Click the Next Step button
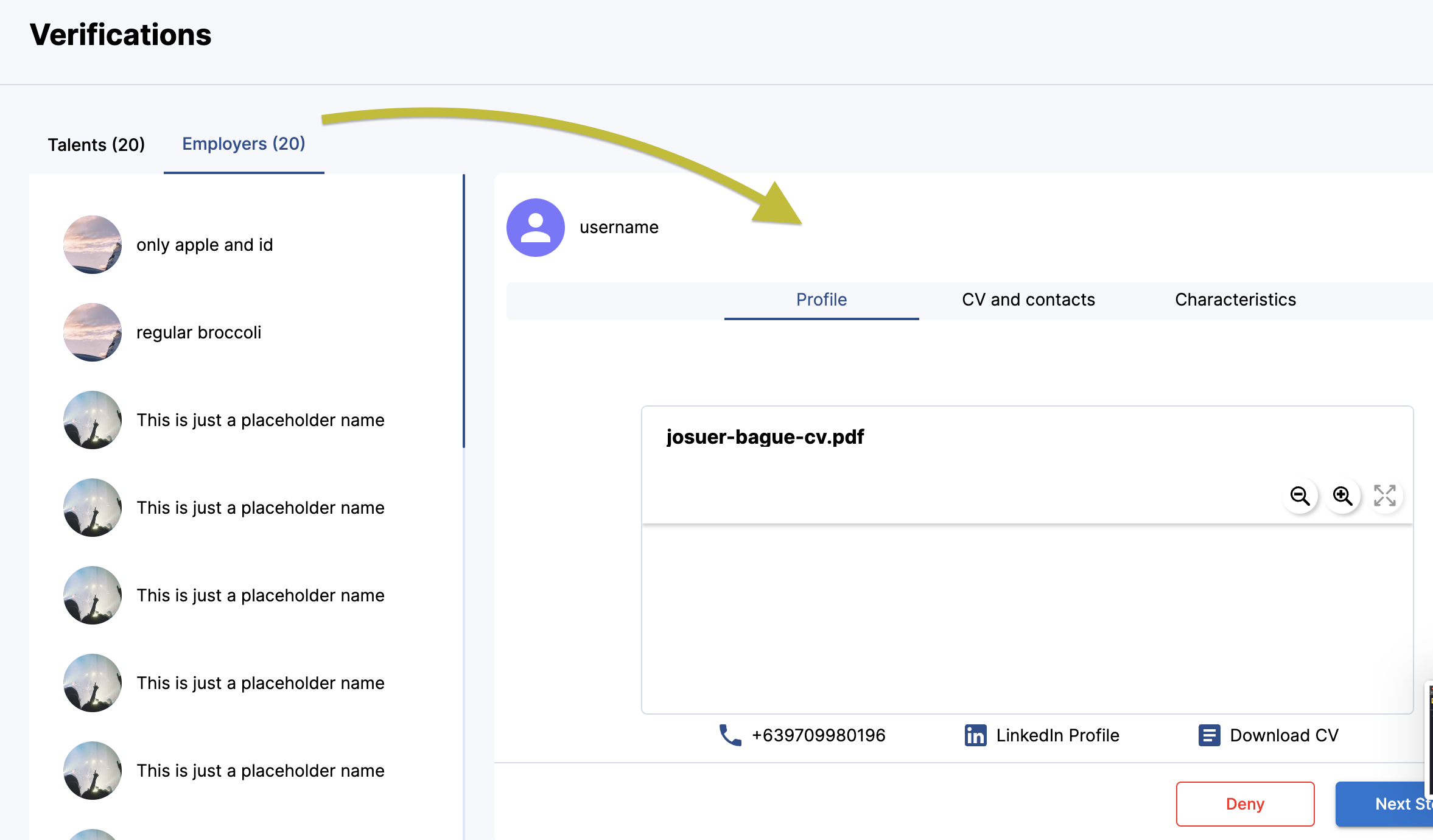This screenshot has height=840, width=1433. point(1400,803)
